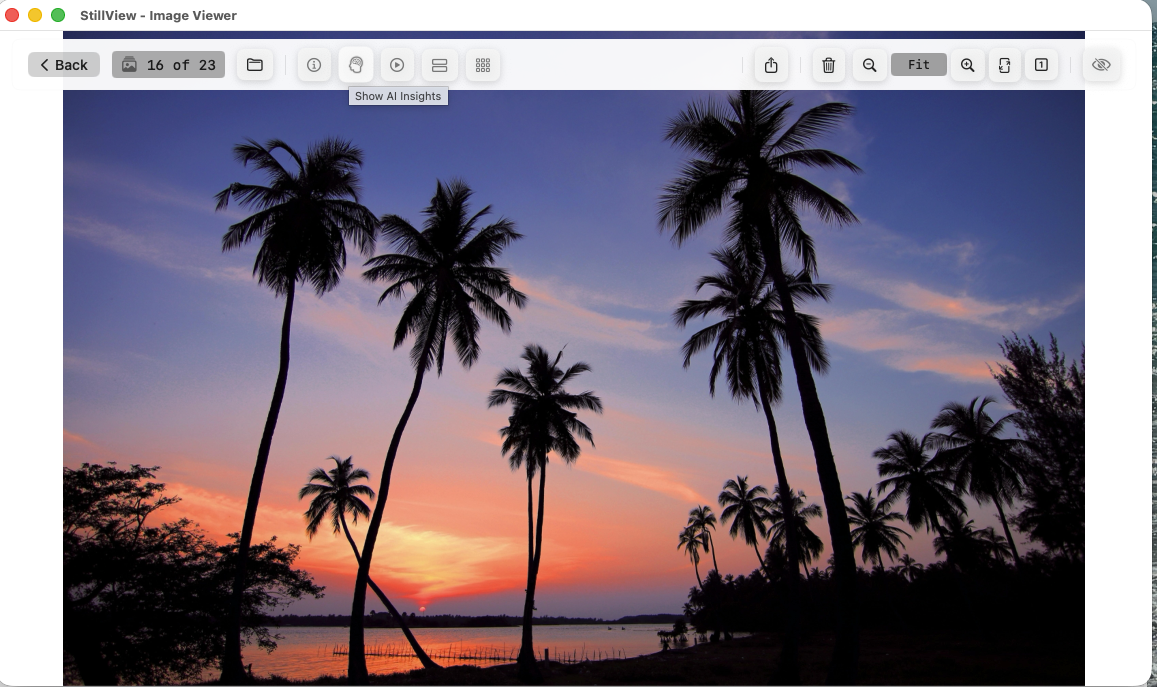
Task: Click the 16 of 23 image counter
Action: coord(168,65)
